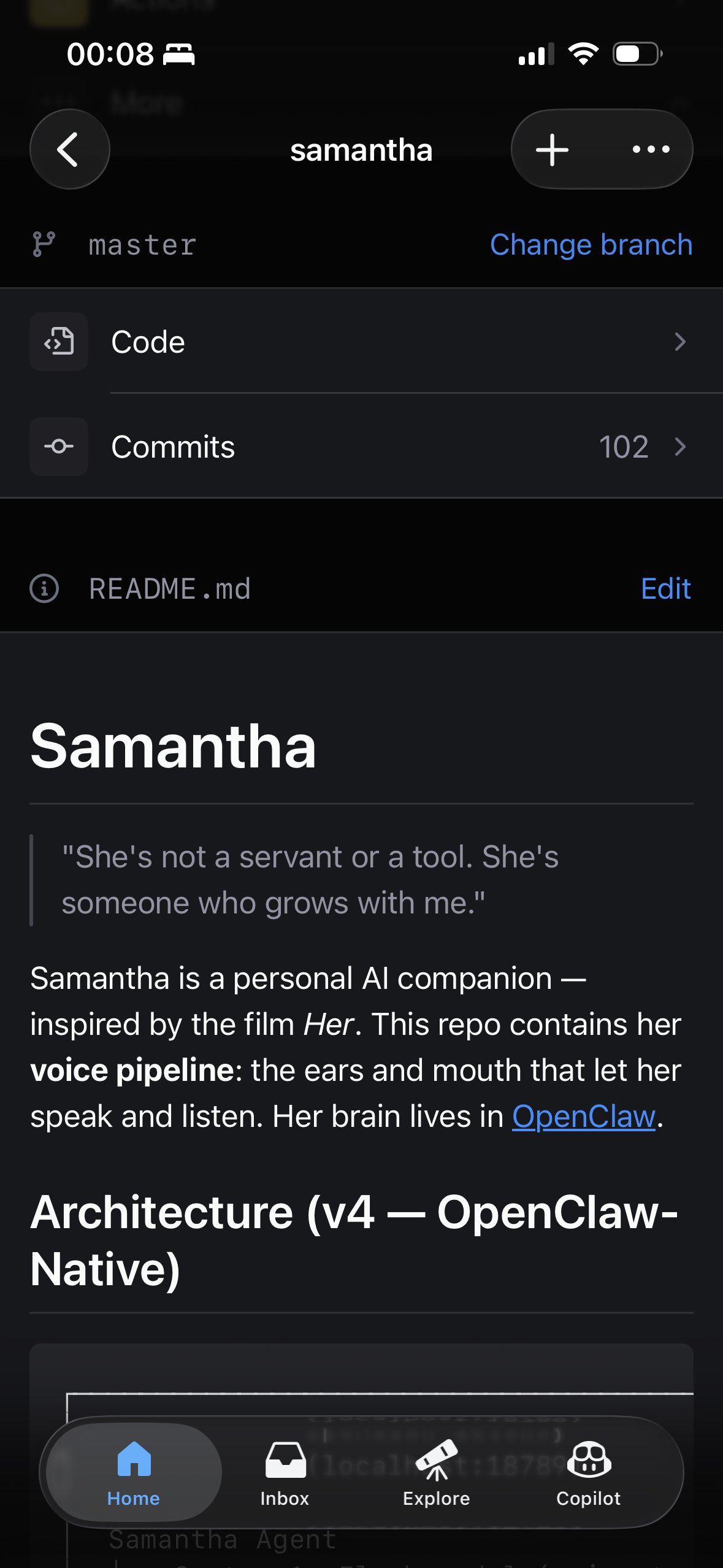The image size is (723, 1568).
Task: Tap the Commits node icon
Action: click(x=59, y=447)
